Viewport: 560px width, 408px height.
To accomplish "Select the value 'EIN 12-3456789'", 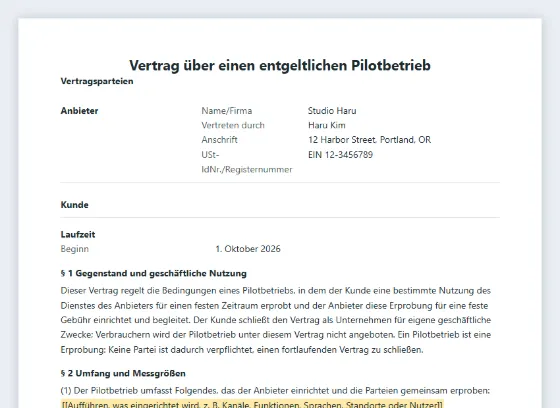I will pyautogui.click(x=340, y=155).
